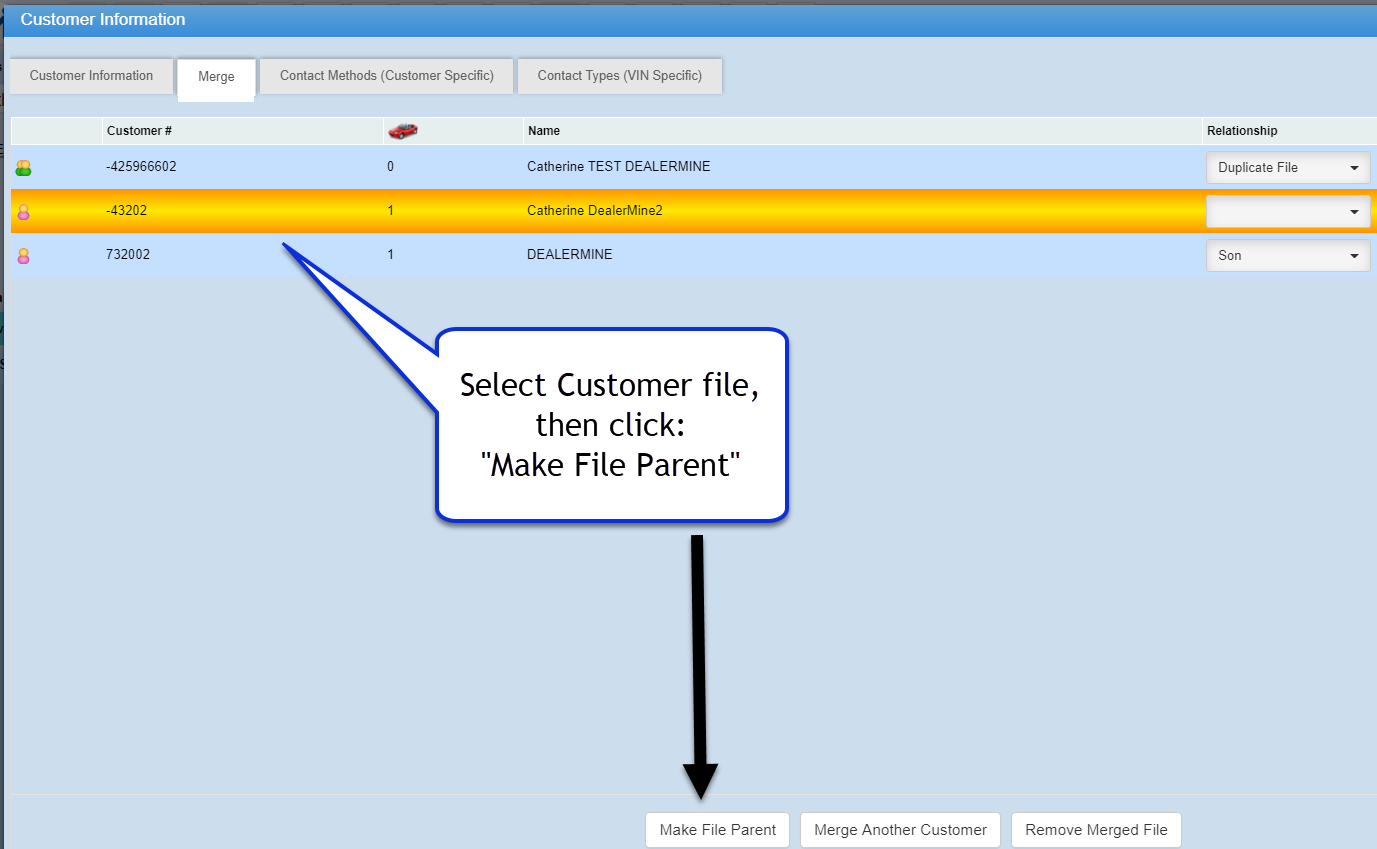
Task: Click the Name column header
Action: [x=544, y=131]
